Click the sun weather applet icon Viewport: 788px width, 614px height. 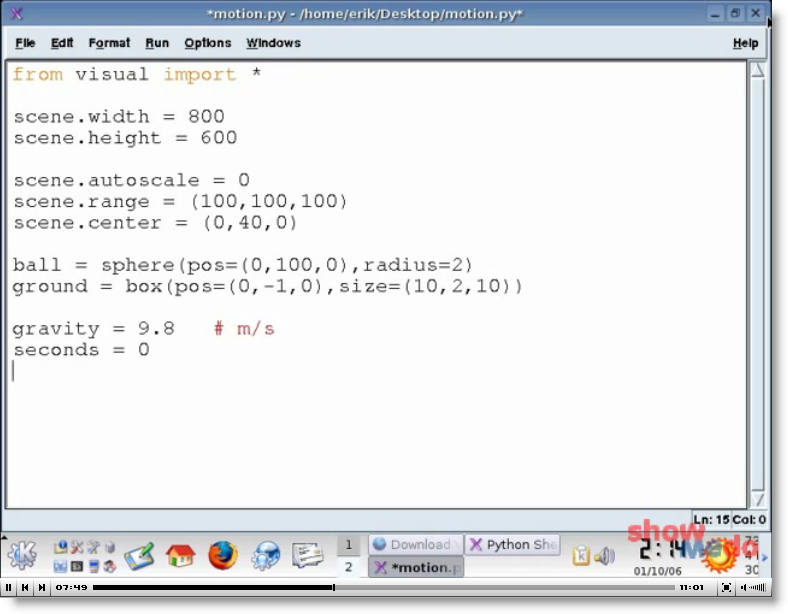click(x=719, y=557)
